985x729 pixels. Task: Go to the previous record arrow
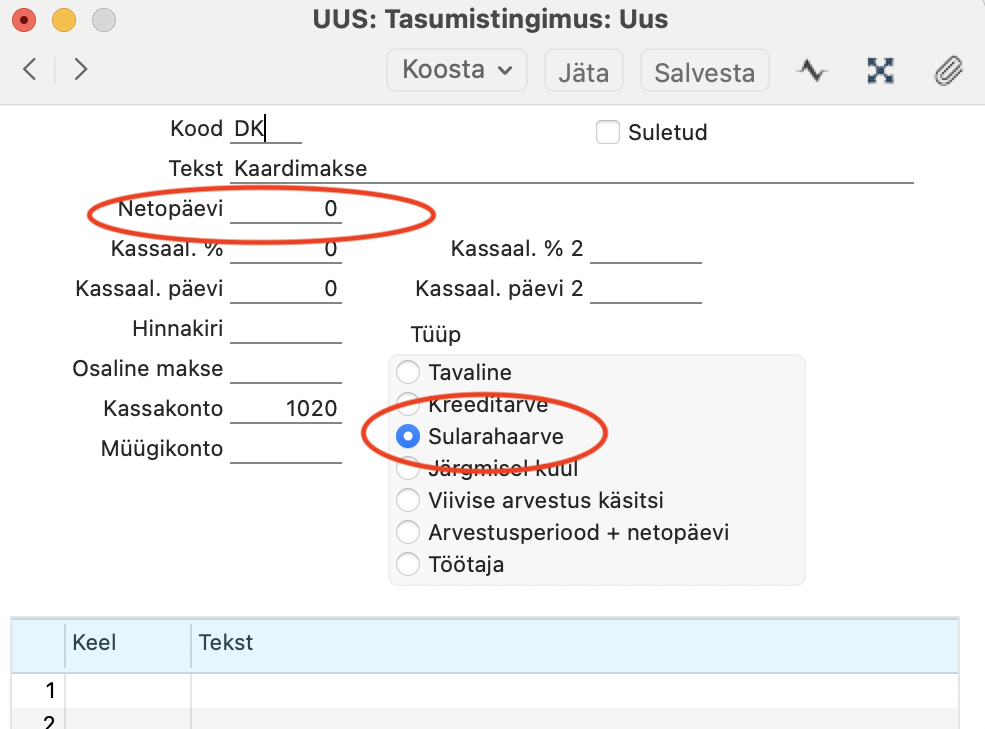coord(30,69)
